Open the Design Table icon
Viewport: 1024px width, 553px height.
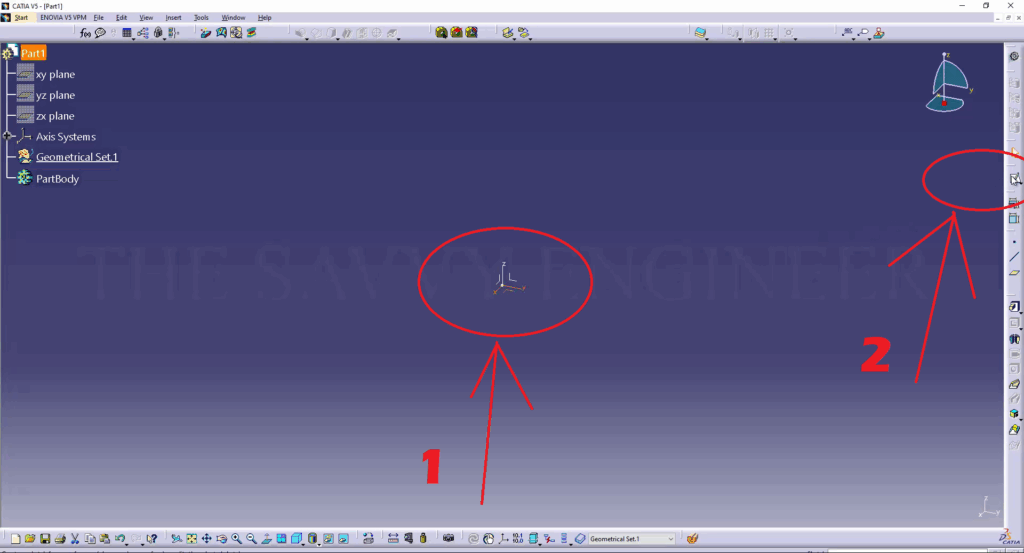point(127,33)
